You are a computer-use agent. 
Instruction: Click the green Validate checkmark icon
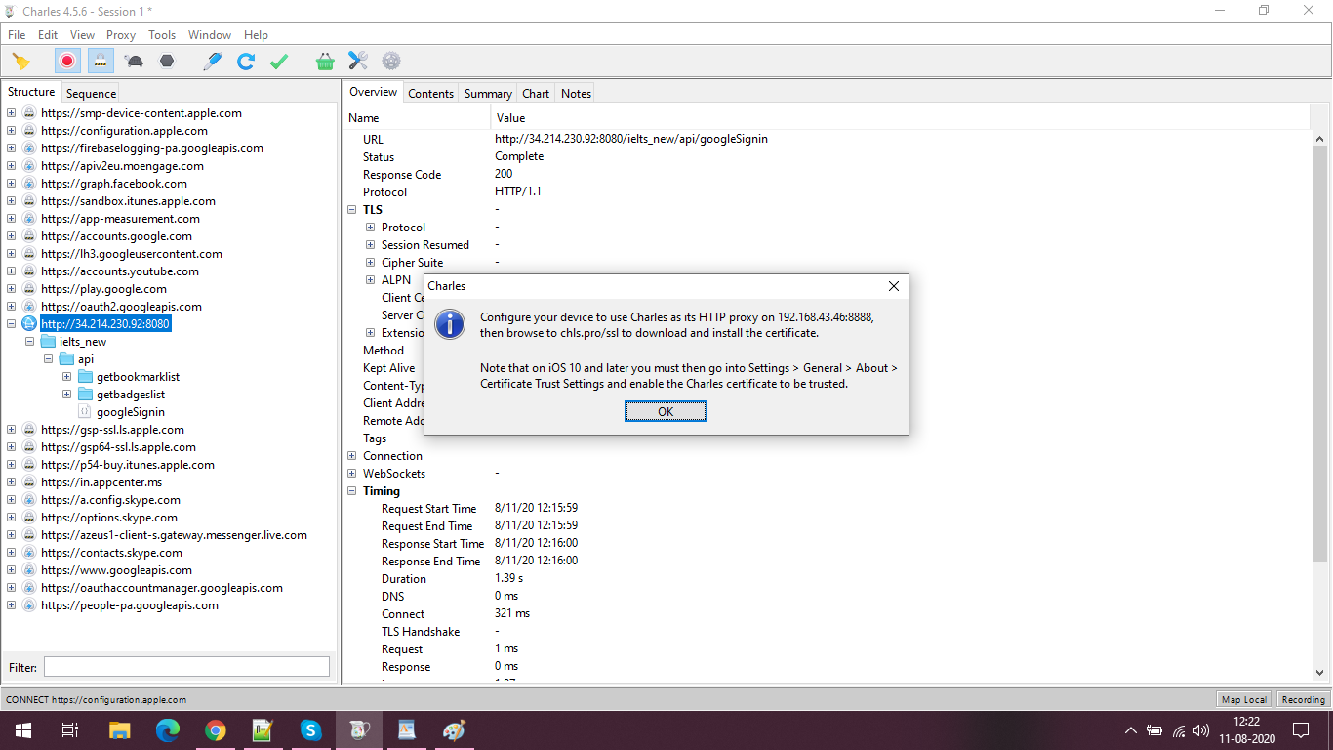pyautogui.click(x=279, y=61)
